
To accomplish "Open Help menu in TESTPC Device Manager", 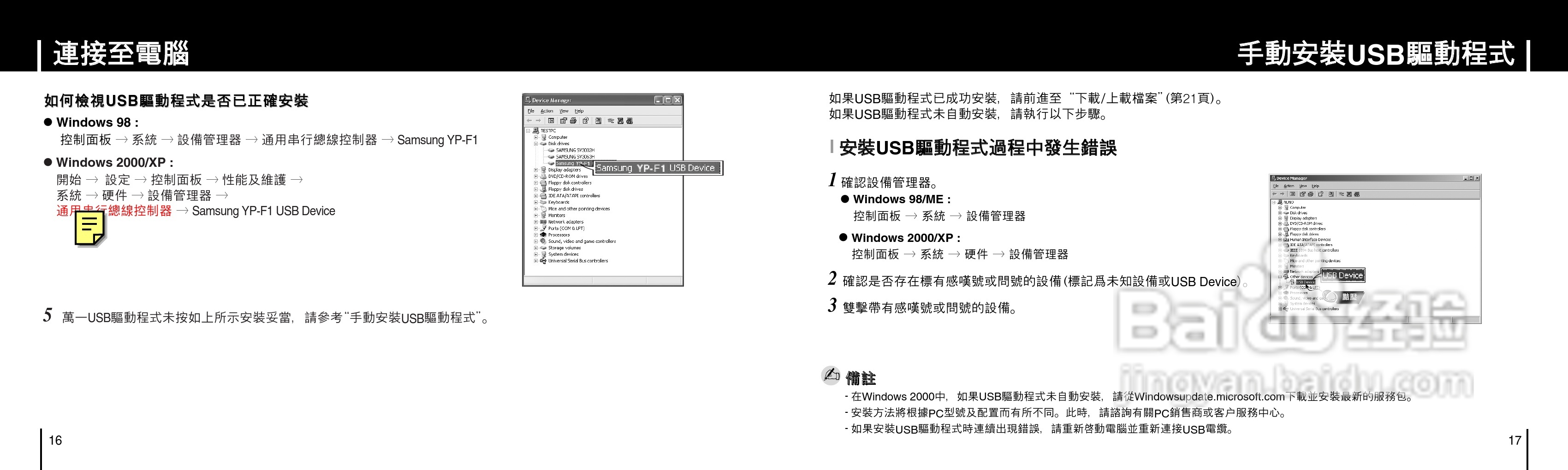I will [580, 111].
